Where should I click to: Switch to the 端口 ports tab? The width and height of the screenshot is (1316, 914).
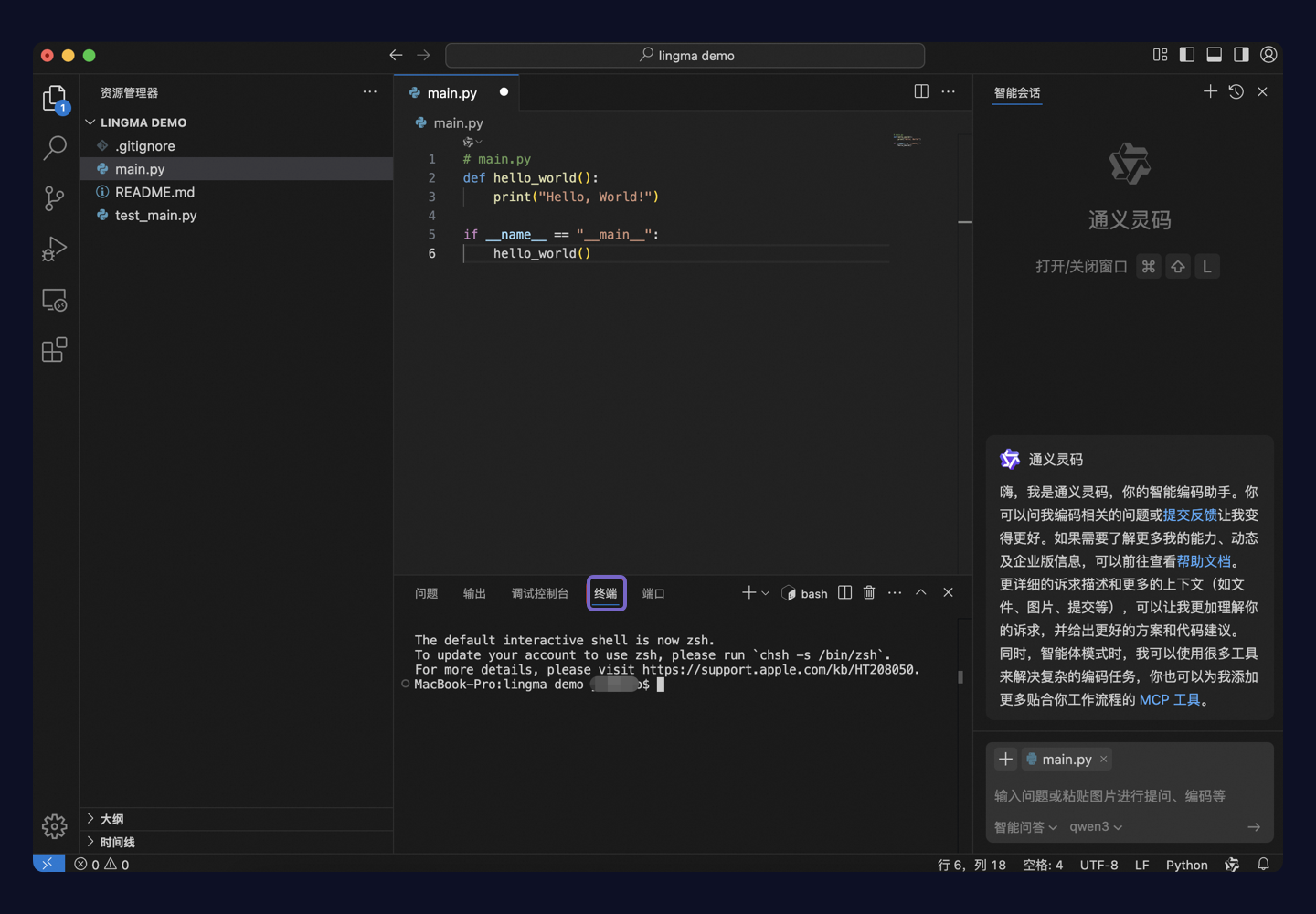[x=653, y=593]
